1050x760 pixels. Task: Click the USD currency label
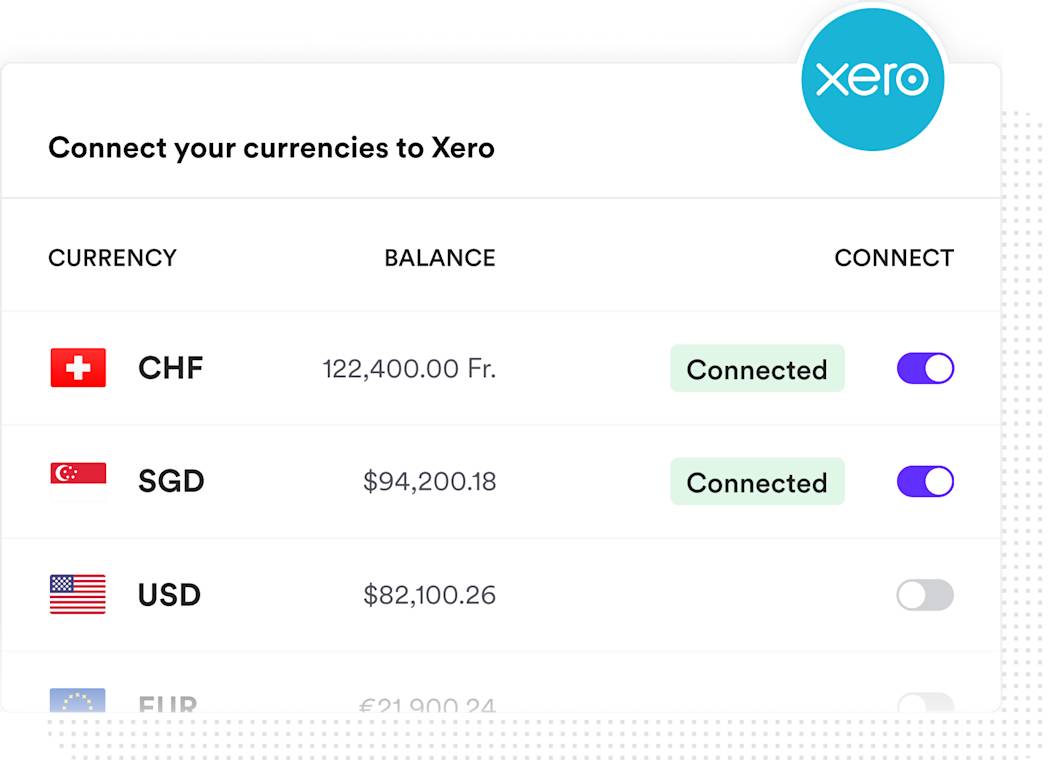tap(168, 595)
